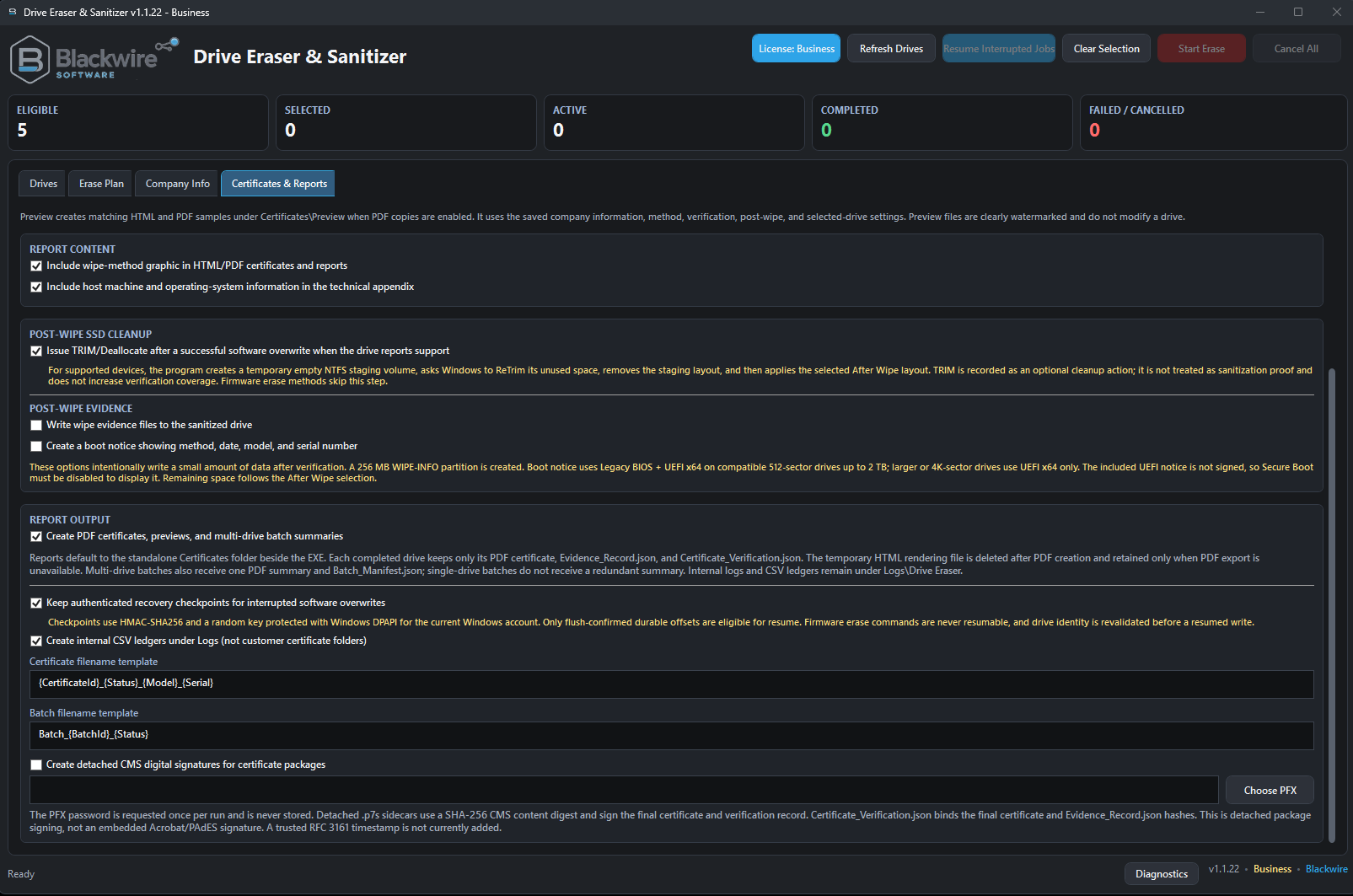The width and height of the screenshot is (1353, 896).
Task: Maximize the application window
Action: 1298,12
